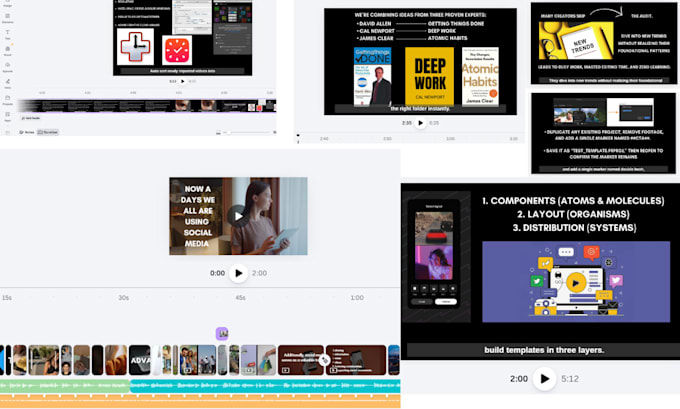Click the play overlay on the social media preview
The image size is (680, 409).
click(238, 216)
